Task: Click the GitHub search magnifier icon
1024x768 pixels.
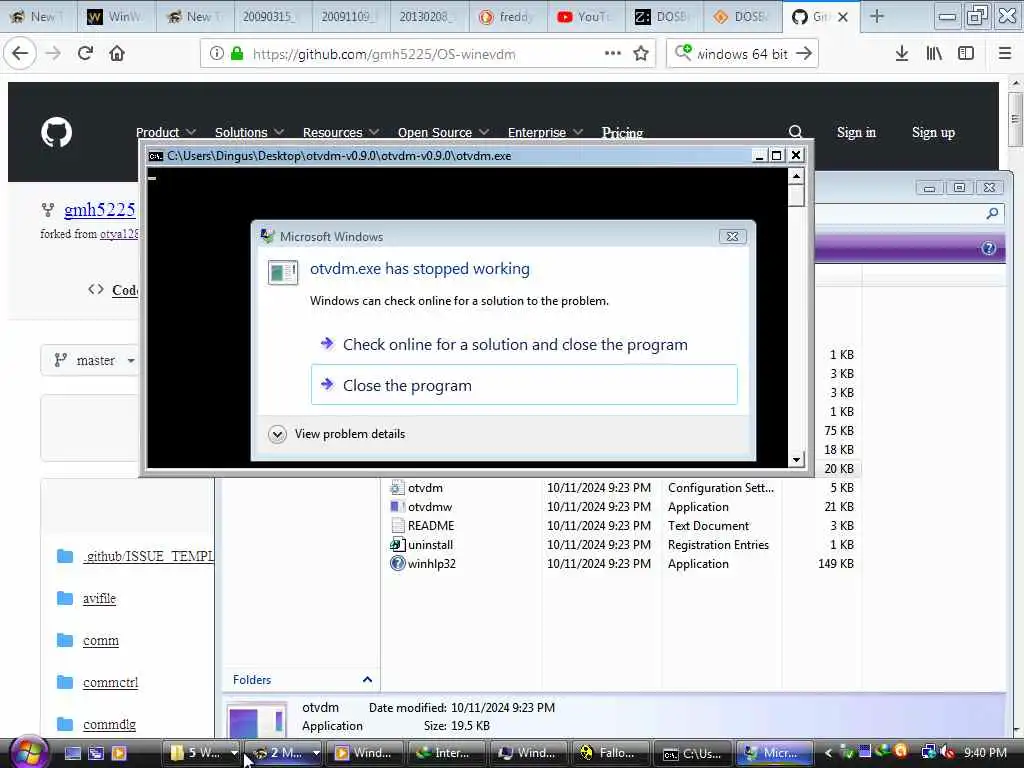Action: tap(795, 132)
